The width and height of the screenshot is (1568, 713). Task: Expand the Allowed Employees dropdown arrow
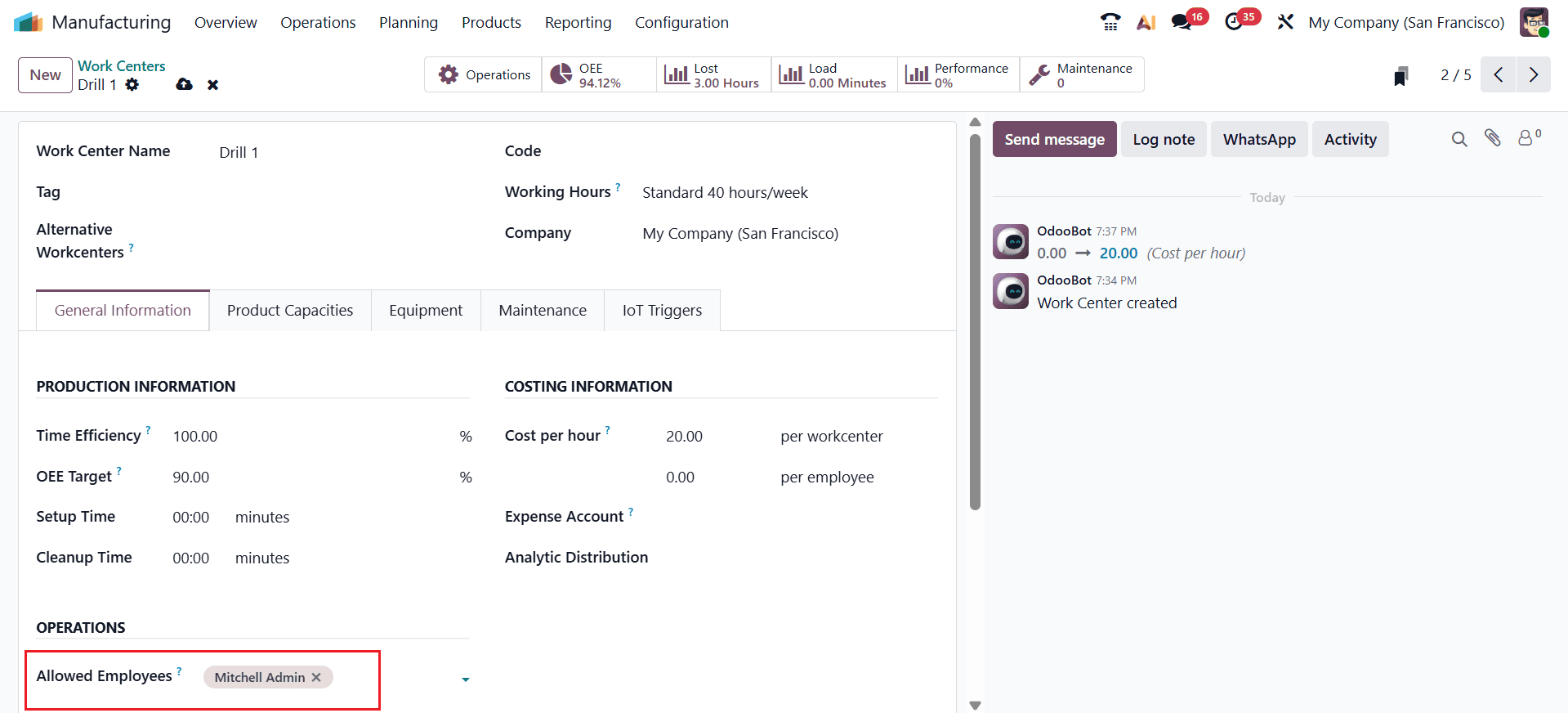(466, 679)
